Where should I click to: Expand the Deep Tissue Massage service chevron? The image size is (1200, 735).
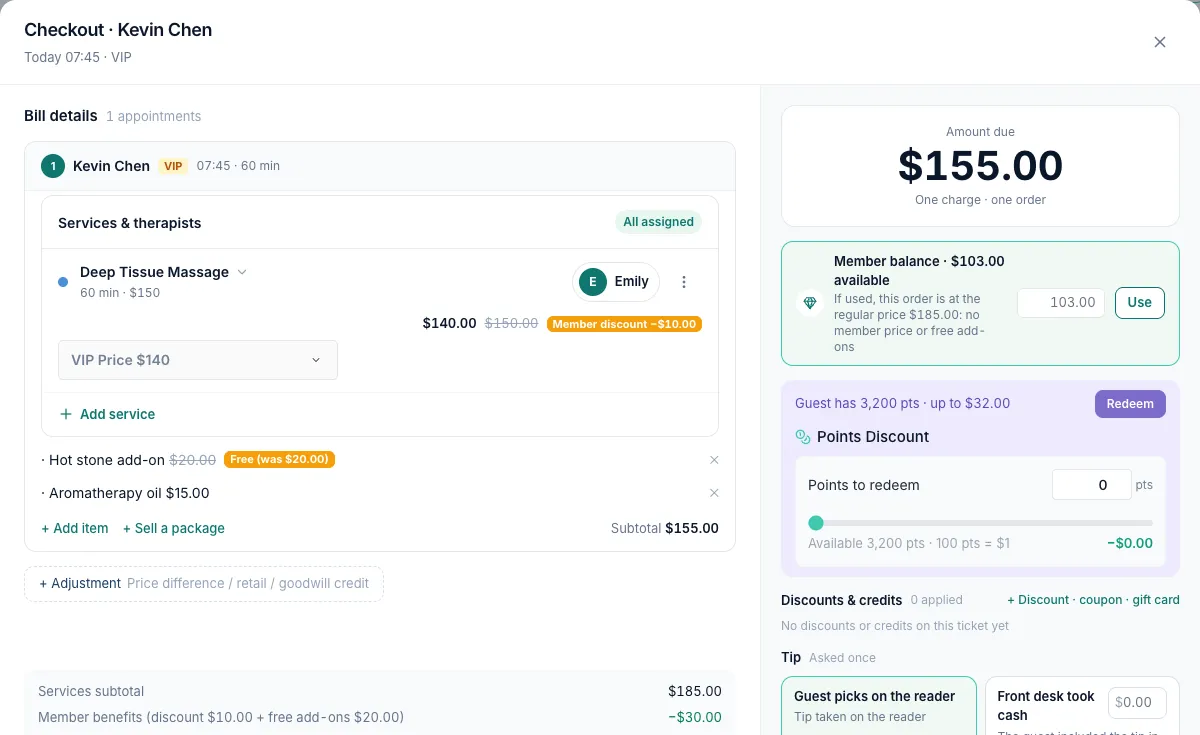[x=242, y=272]
